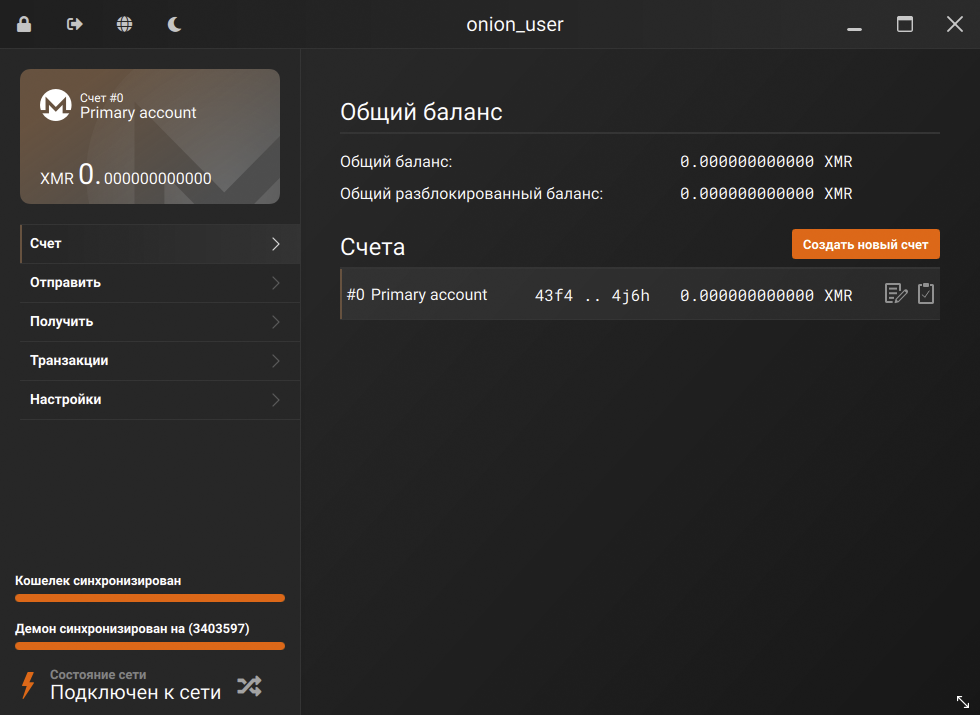The width and height of the screenshot is (980, 715).
Task: Copy Primary account address clipboard icon
Action: click(x=926, y=294)
